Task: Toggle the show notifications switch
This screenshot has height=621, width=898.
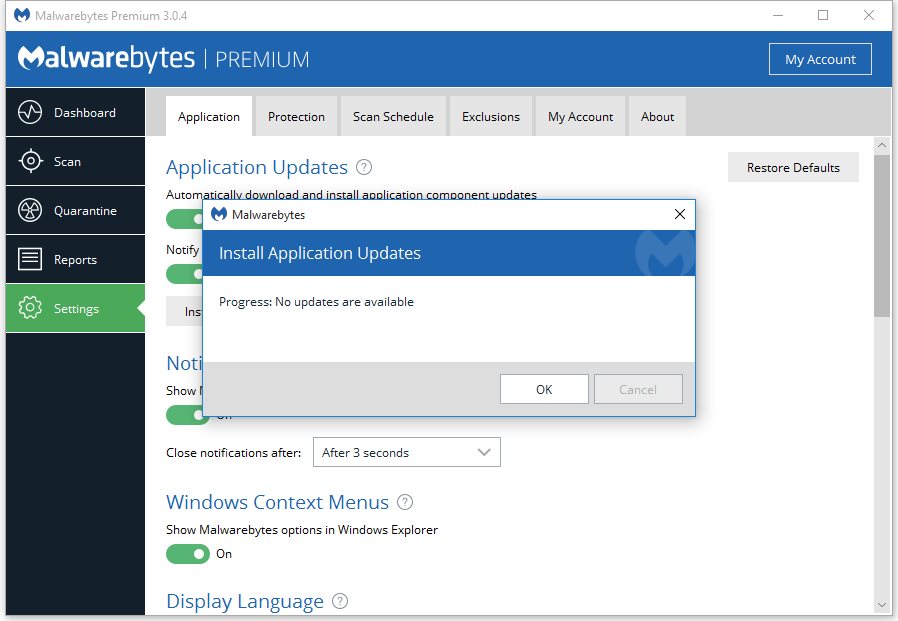Action: pos(188,415)
